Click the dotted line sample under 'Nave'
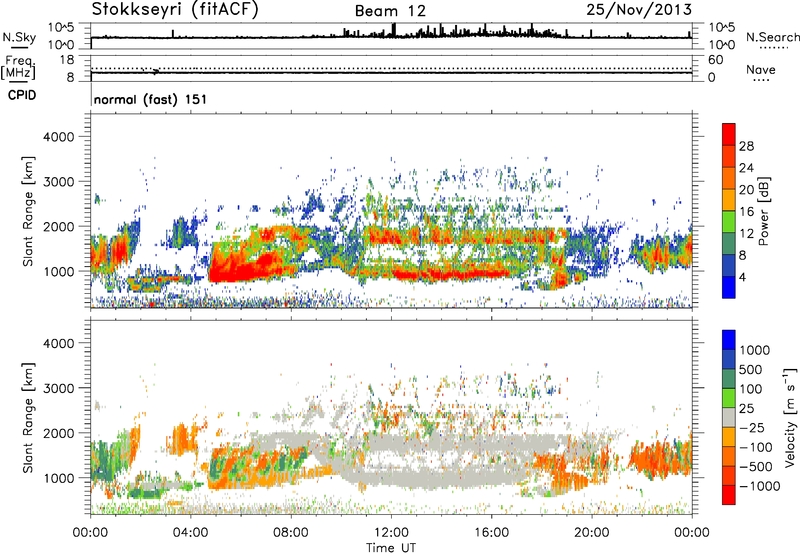Screen dimensions: 800x554 [761, 81]
